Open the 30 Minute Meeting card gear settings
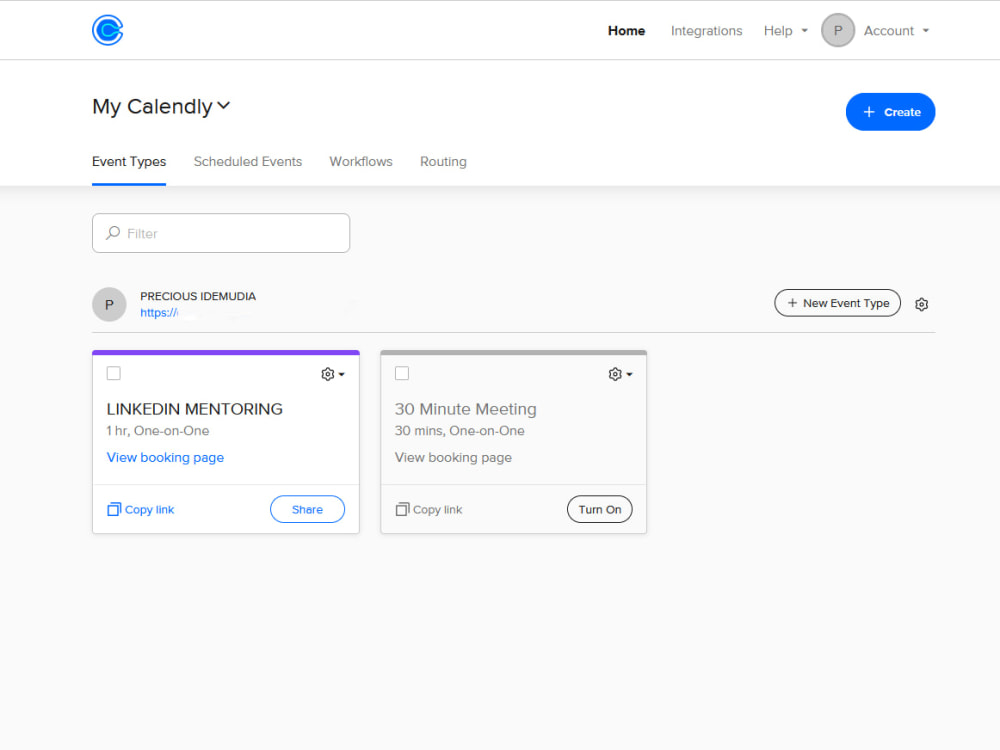Image resolution: width=1000 pixels, height=750 pixels. [620, 374]
